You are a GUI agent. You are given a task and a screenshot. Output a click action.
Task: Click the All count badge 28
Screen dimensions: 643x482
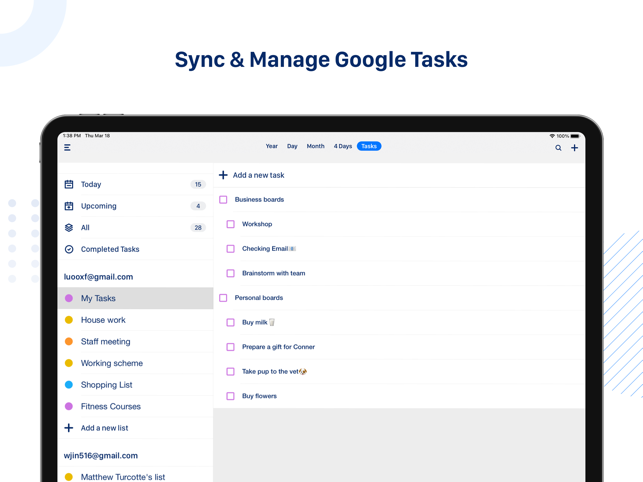[x=198, y=228]
